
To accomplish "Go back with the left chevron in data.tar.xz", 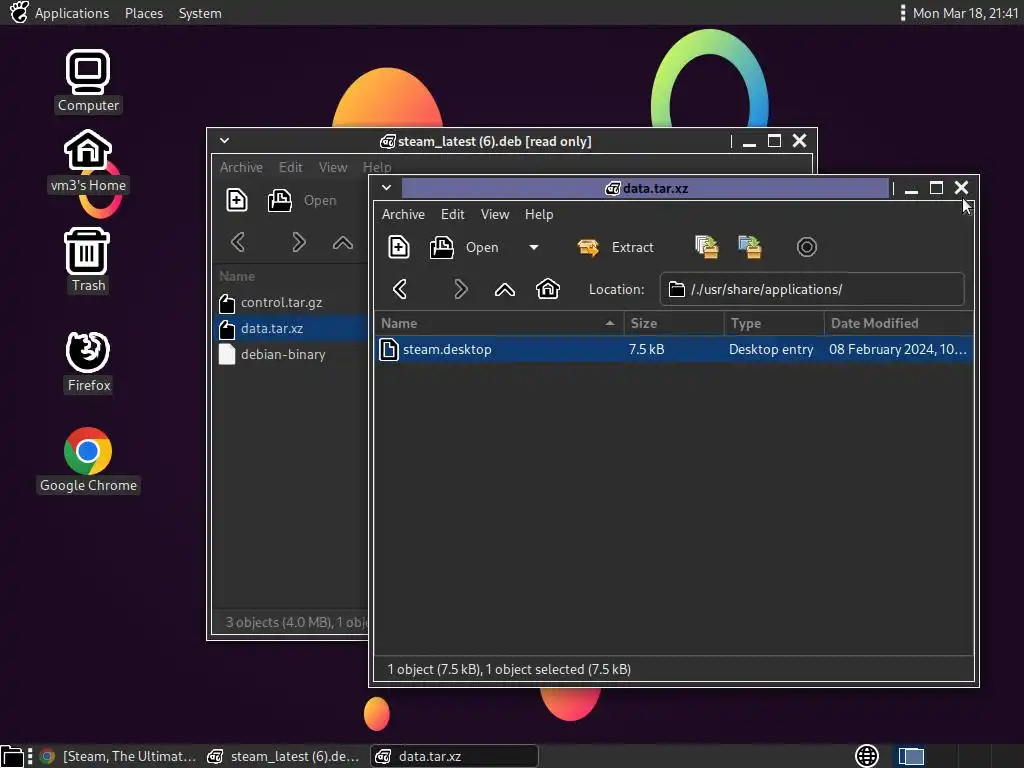I will point(400,289).
